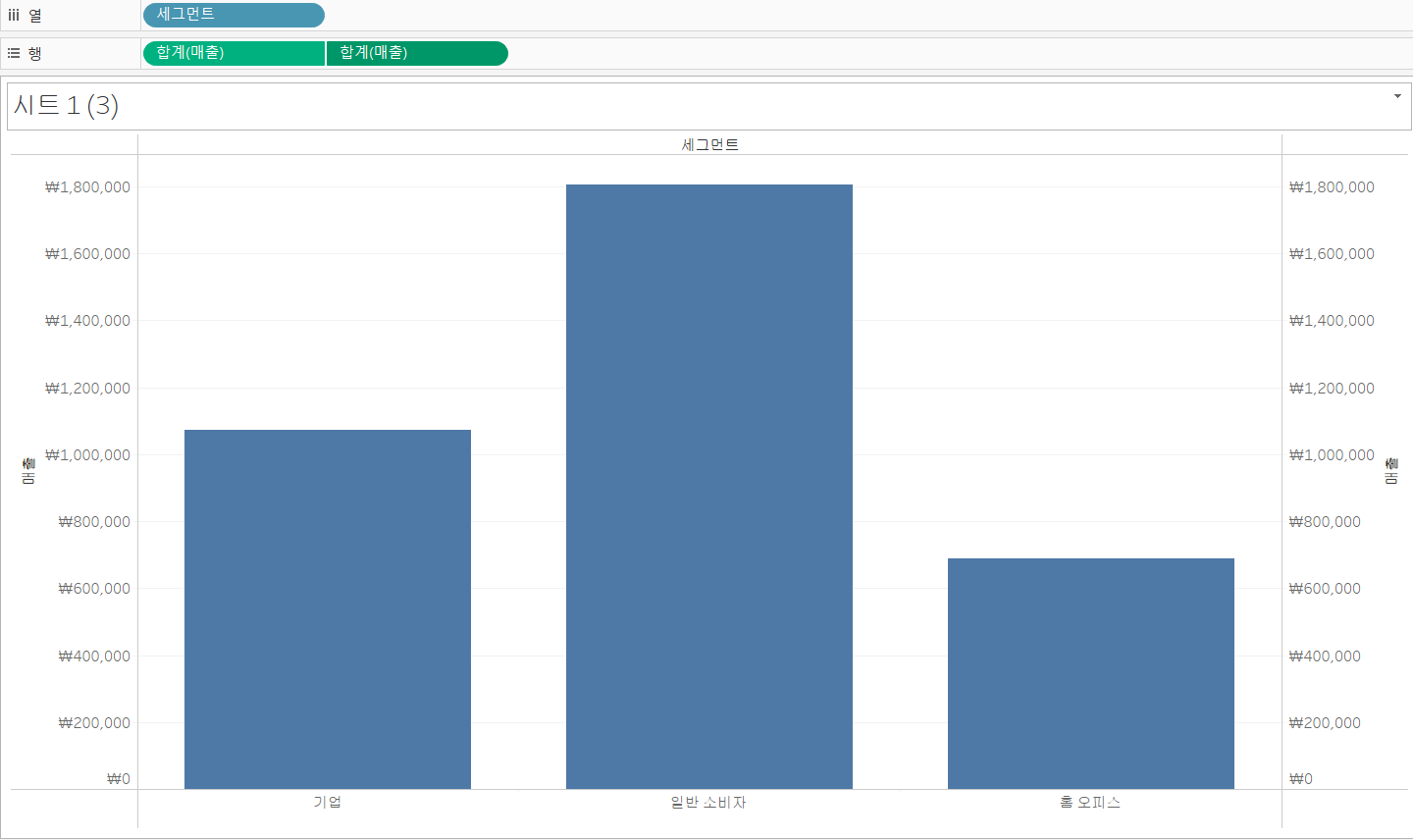Select the 일반 소비자 bar in the chart
This screenshot has width=1413, height=840.
pyautogui.click(x=709, y=487)
